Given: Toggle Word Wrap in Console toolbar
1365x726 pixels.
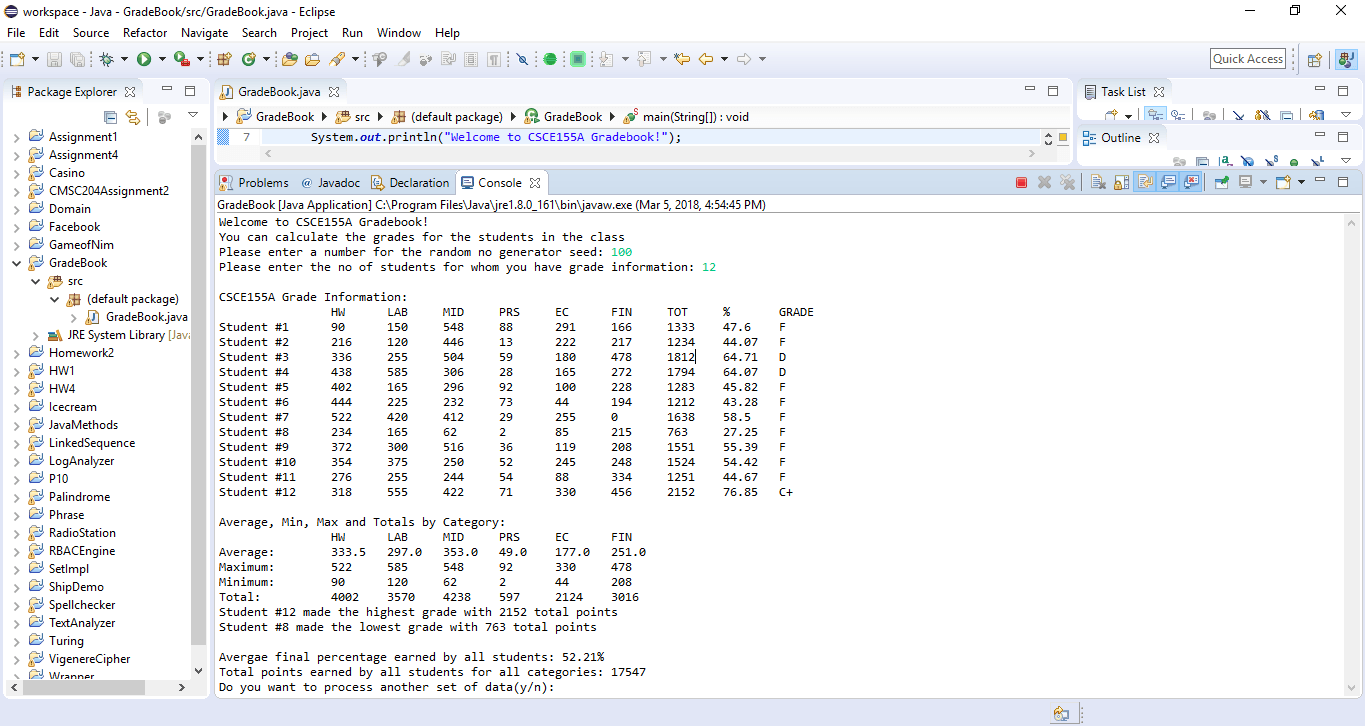Looking at the screenshot, I should [1145, 182].
